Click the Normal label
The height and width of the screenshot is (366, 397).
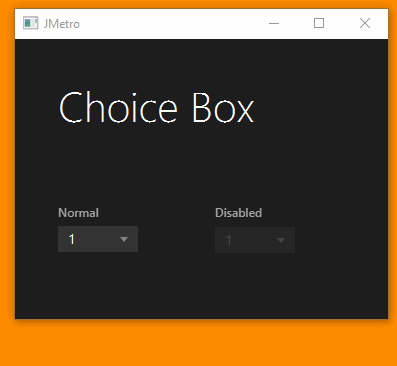tap(78, 213)
